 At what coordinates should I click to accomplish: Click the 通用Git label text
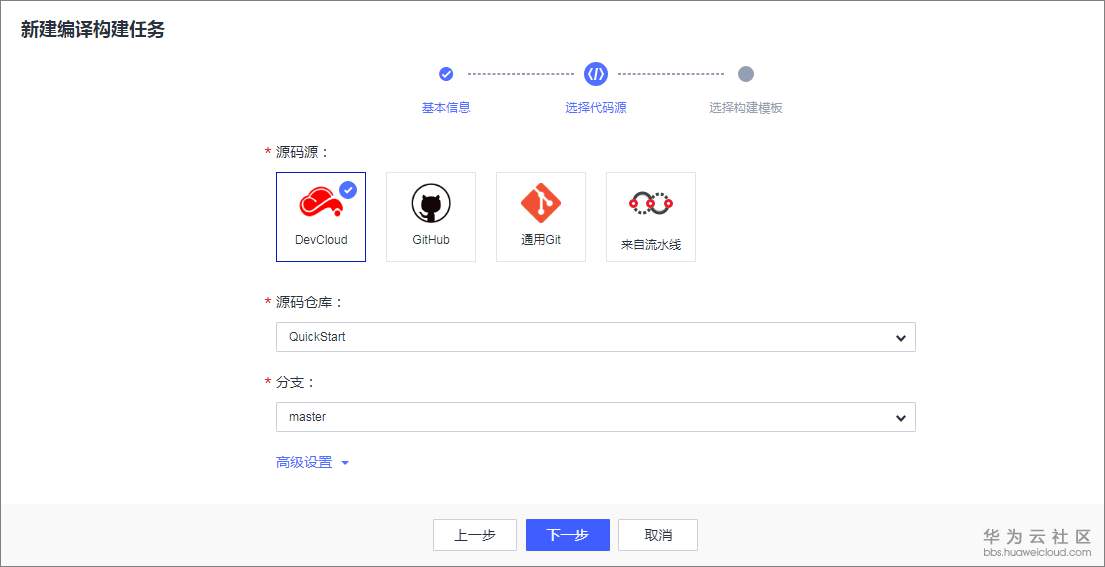[x=541, y=239]
